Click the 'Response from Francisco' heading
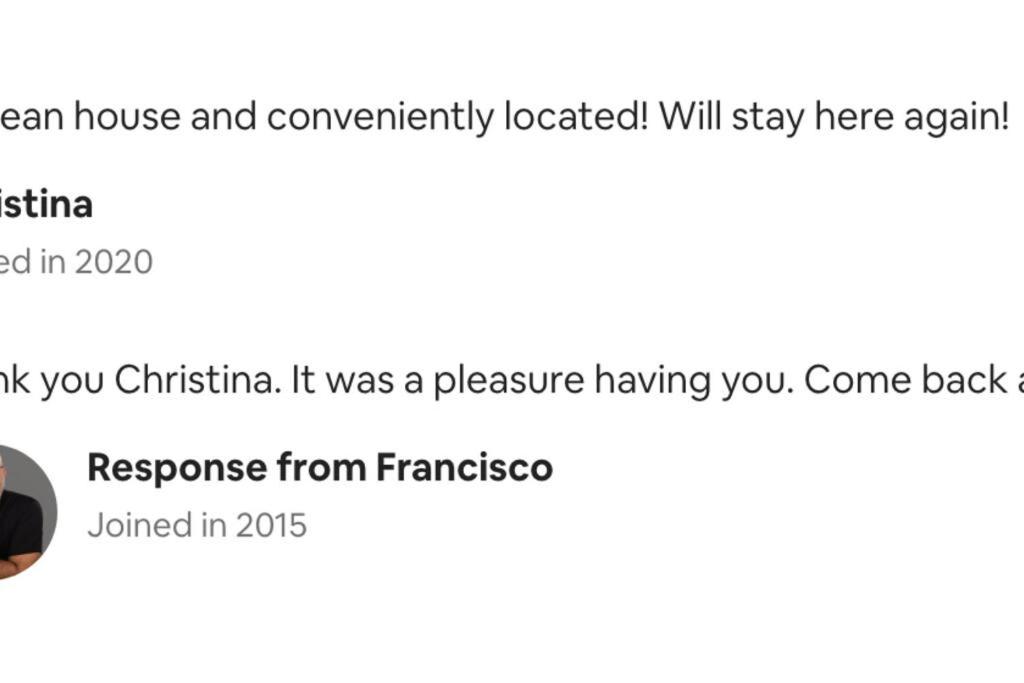This screenshot has height=683, width=1024. coord(320,468)
